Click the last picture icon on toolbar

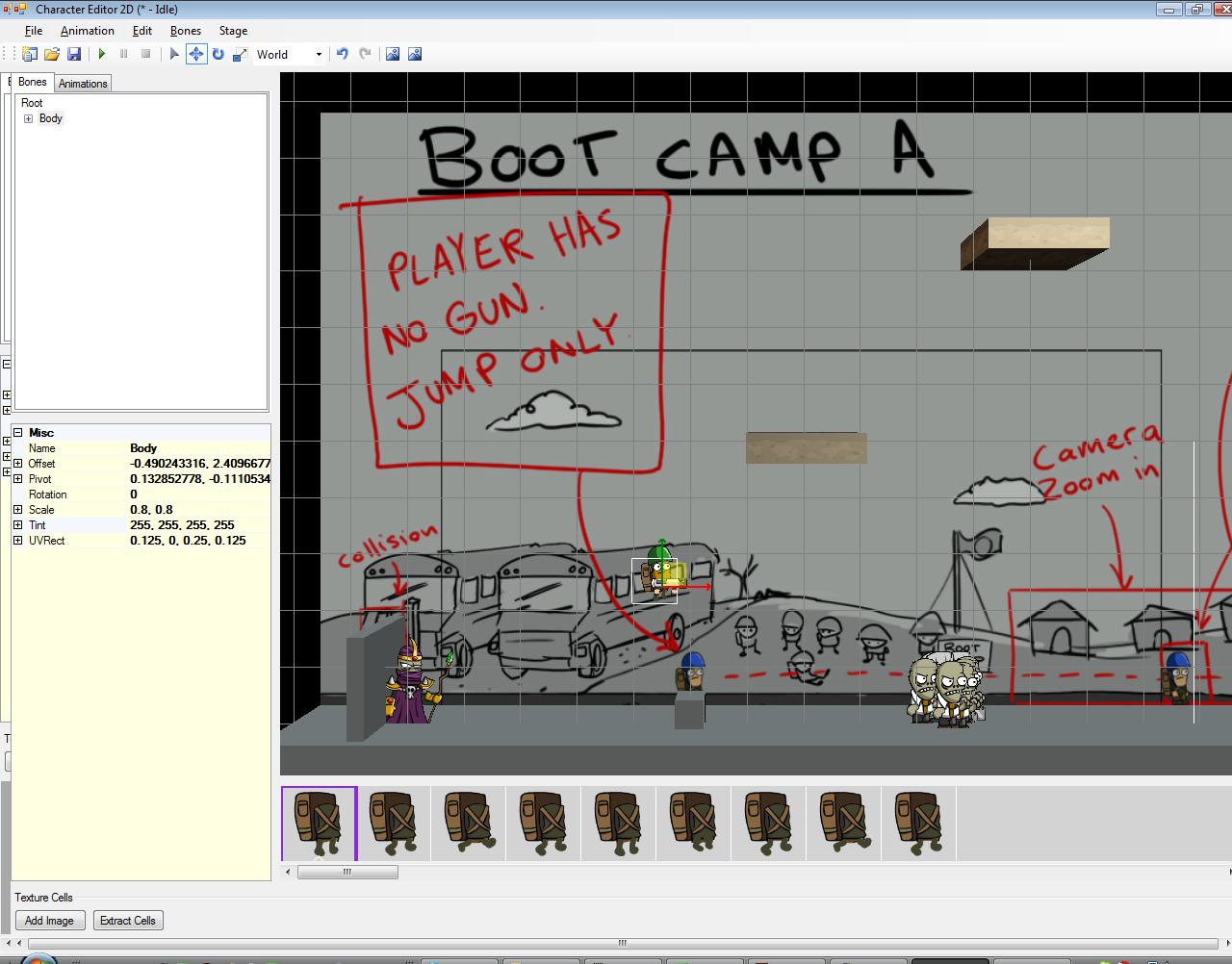click(x=415, y=54)
